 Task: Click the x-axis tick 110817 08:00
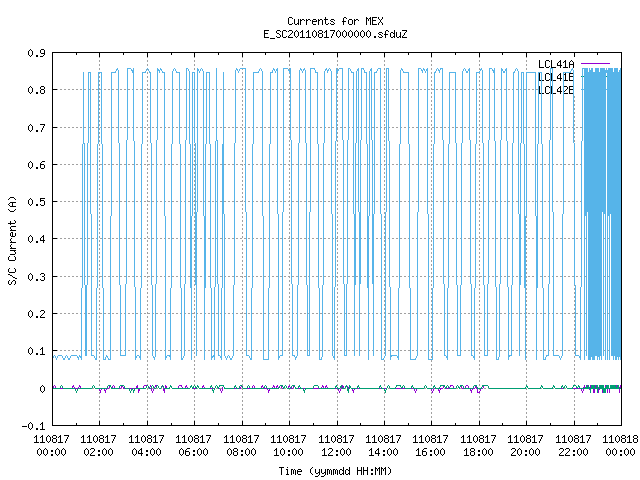[241, 445]
